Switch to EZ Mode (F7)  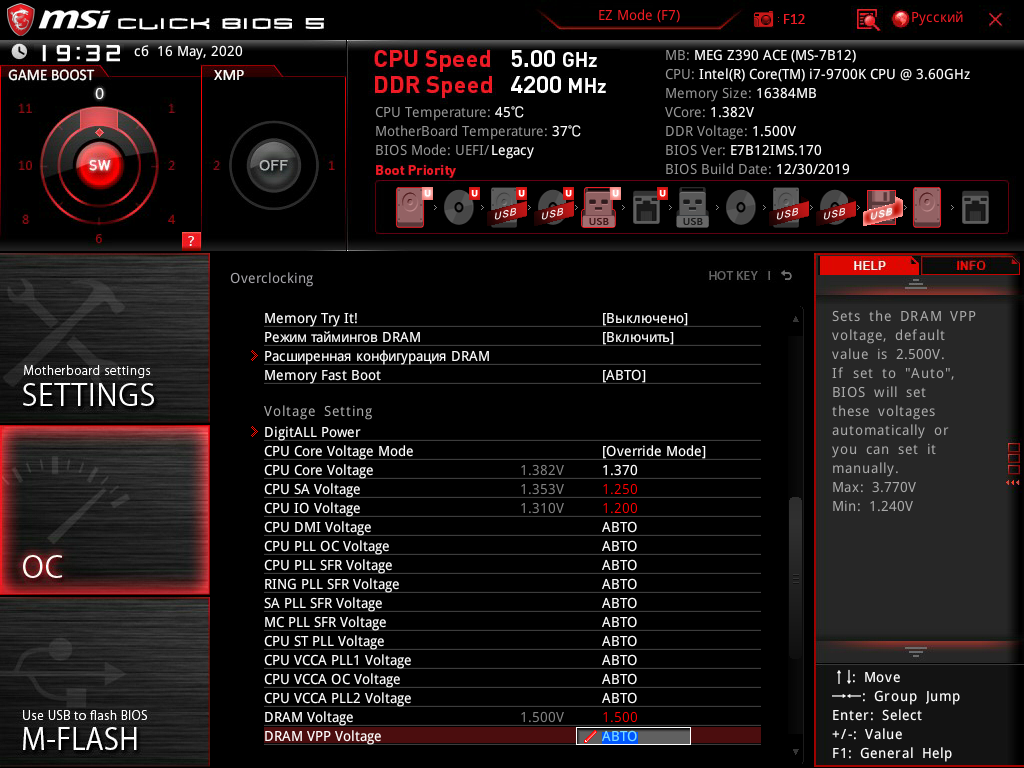click(x=639, y=16)
